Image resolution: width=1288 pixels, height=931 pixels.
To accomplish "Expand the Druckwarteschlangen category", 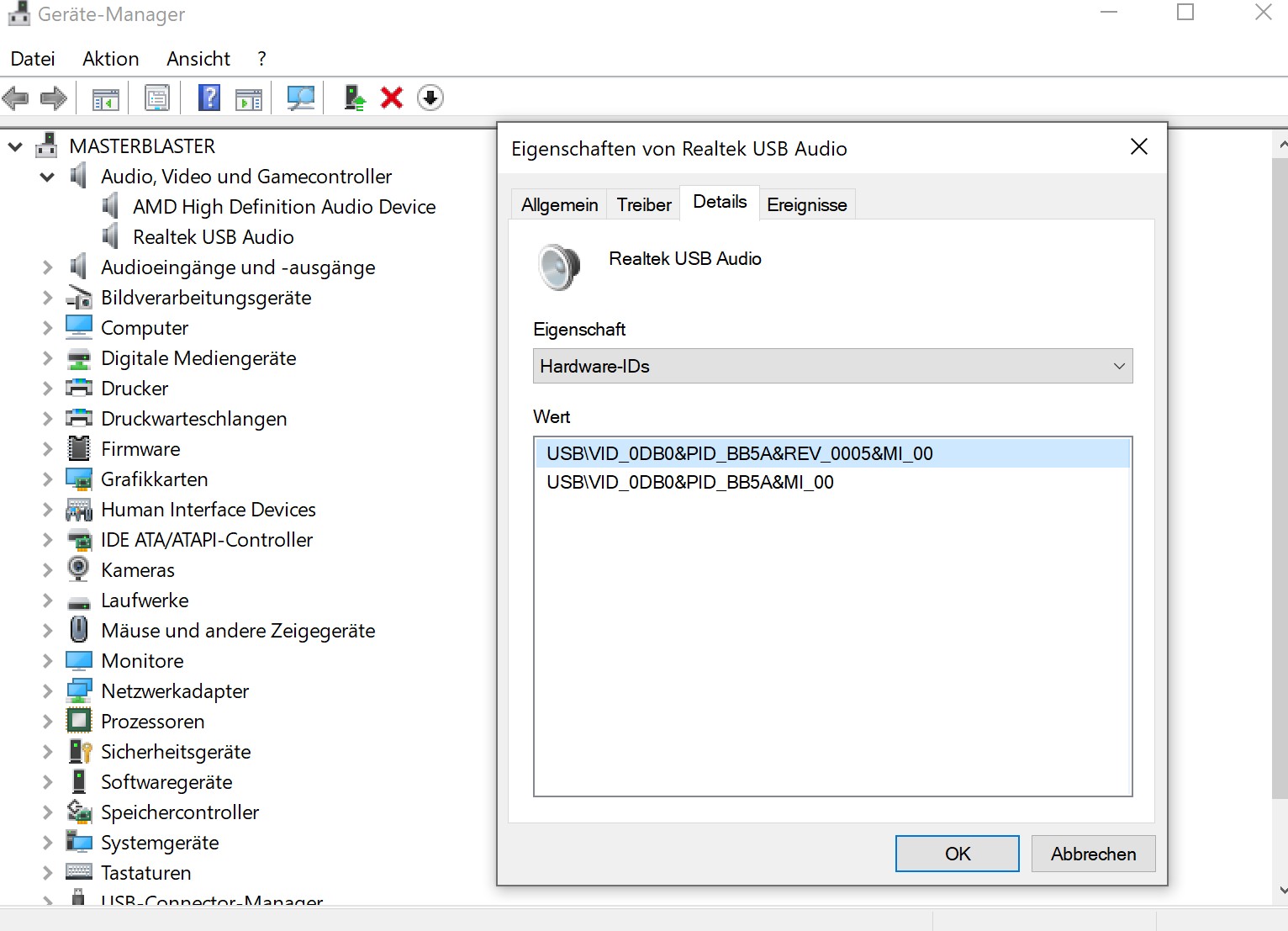I will pyautogui.click(x=47, y=419).
